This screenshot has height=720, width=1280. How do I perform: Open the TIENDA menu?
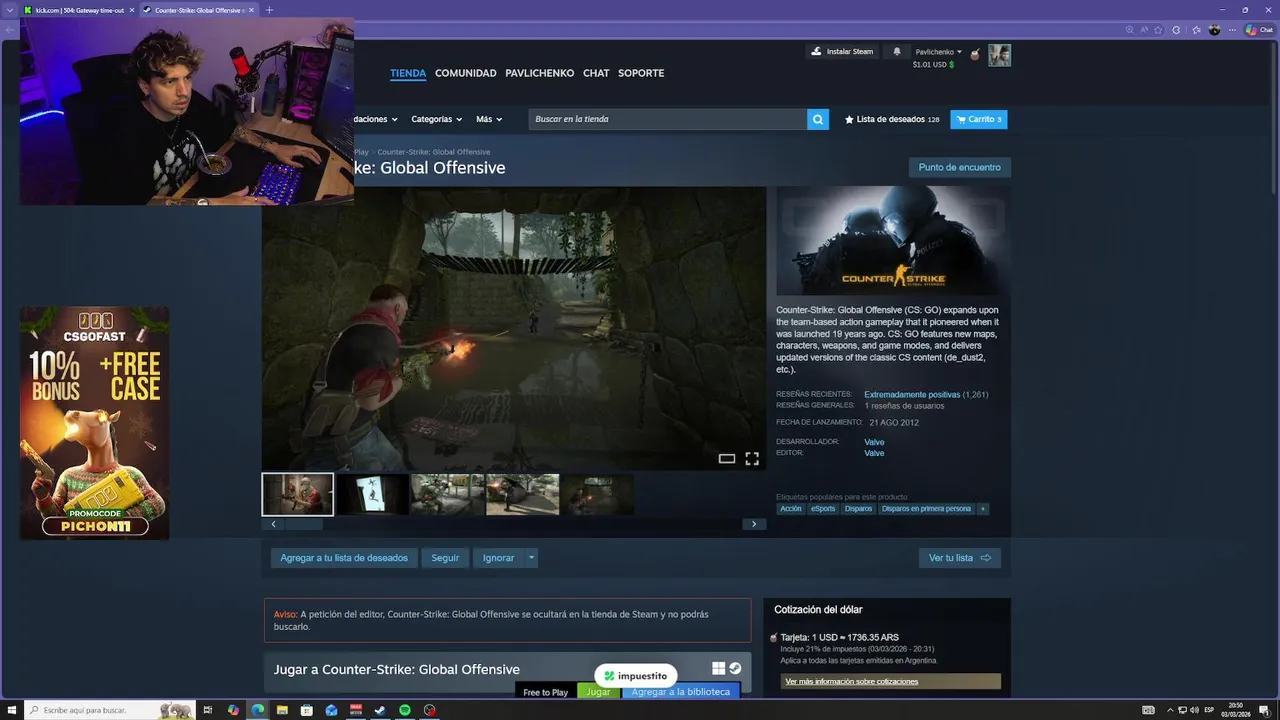(x=408, y=73)
